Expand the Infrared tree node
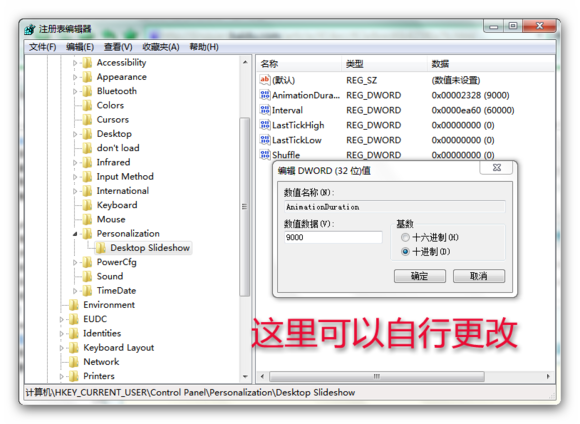The height and width of the screenshot is (424, 580). coord(75,163)
